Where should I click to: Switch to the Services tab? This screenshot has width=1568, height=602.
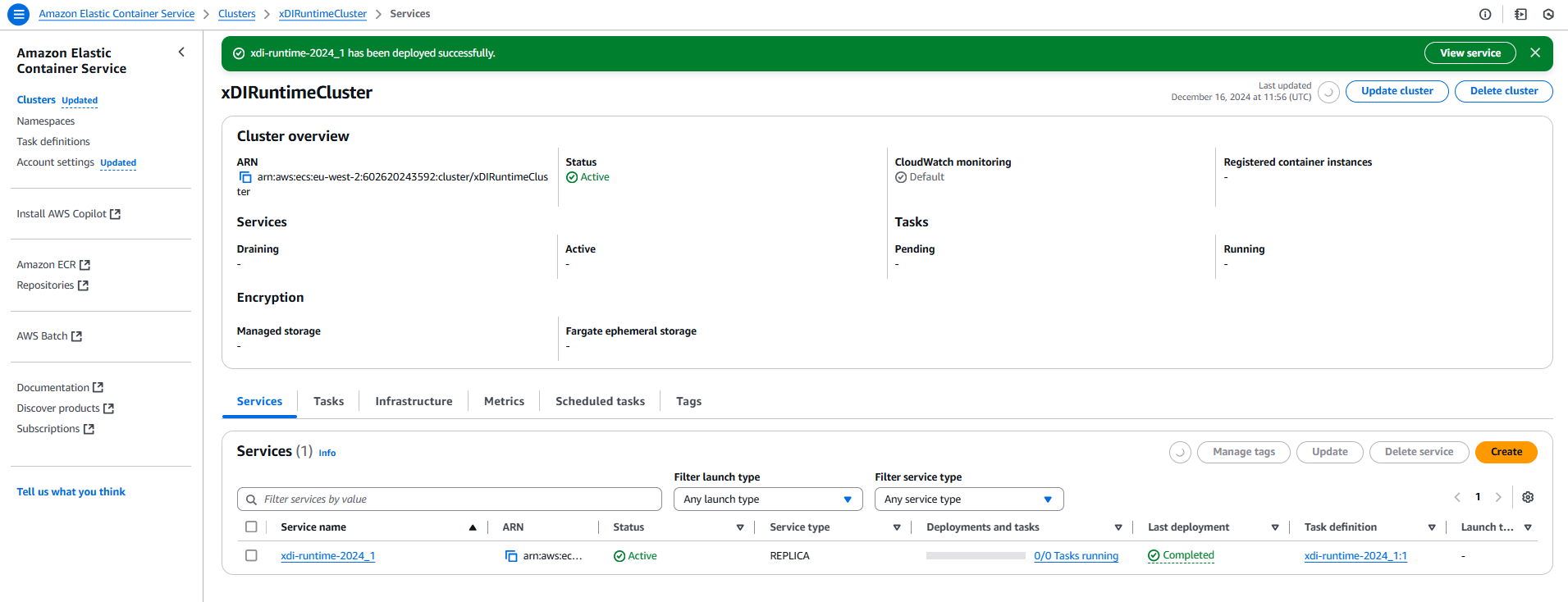[259, 401]
